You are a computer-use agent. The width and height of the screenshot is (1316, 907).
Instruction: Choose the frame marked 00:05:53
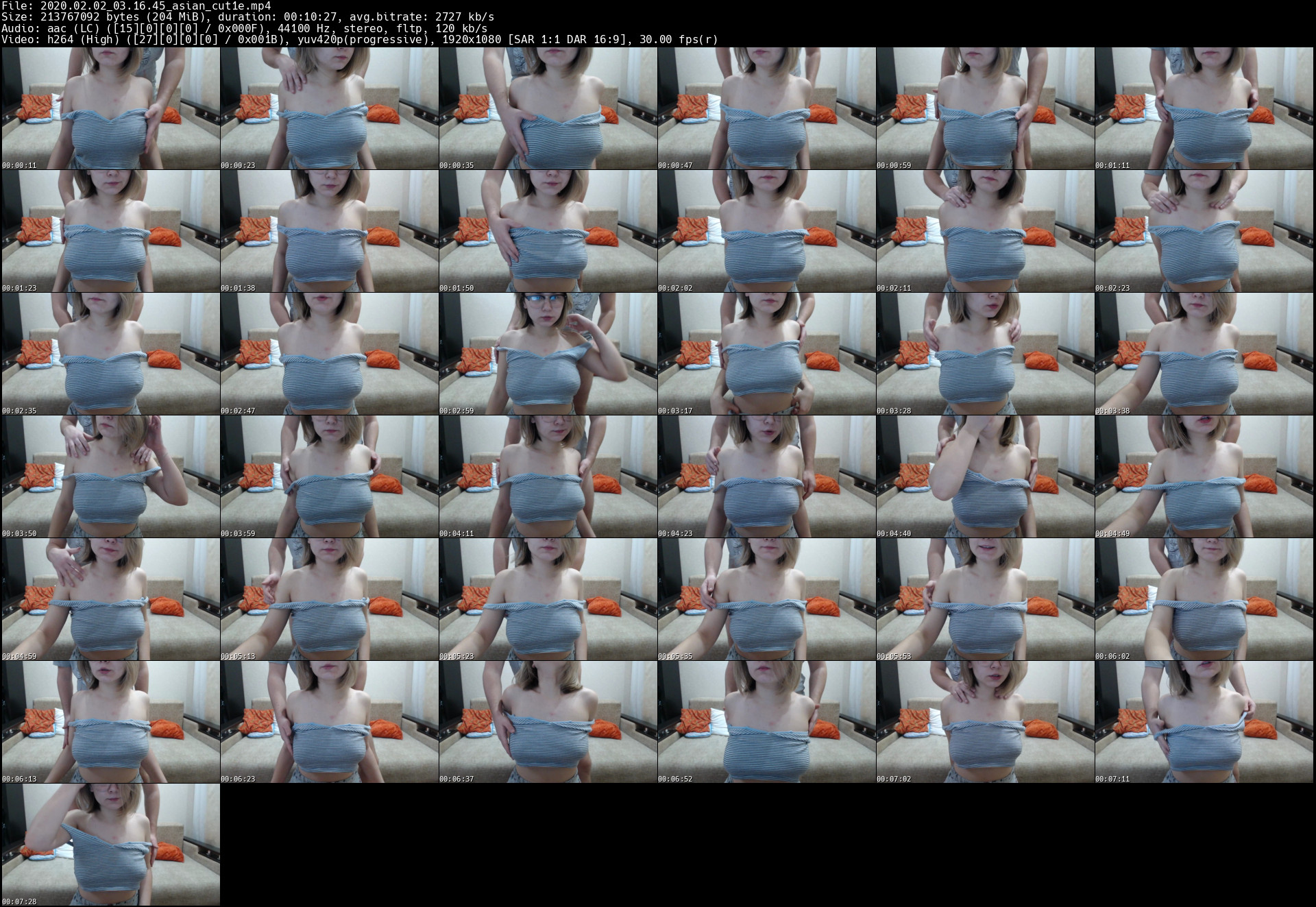985,599
